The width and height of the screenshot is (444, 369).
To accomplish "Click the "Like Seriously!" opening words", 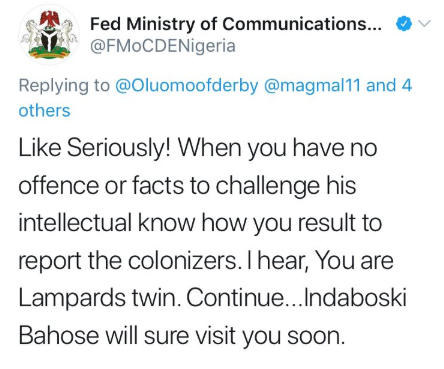I will pos(95,148).
